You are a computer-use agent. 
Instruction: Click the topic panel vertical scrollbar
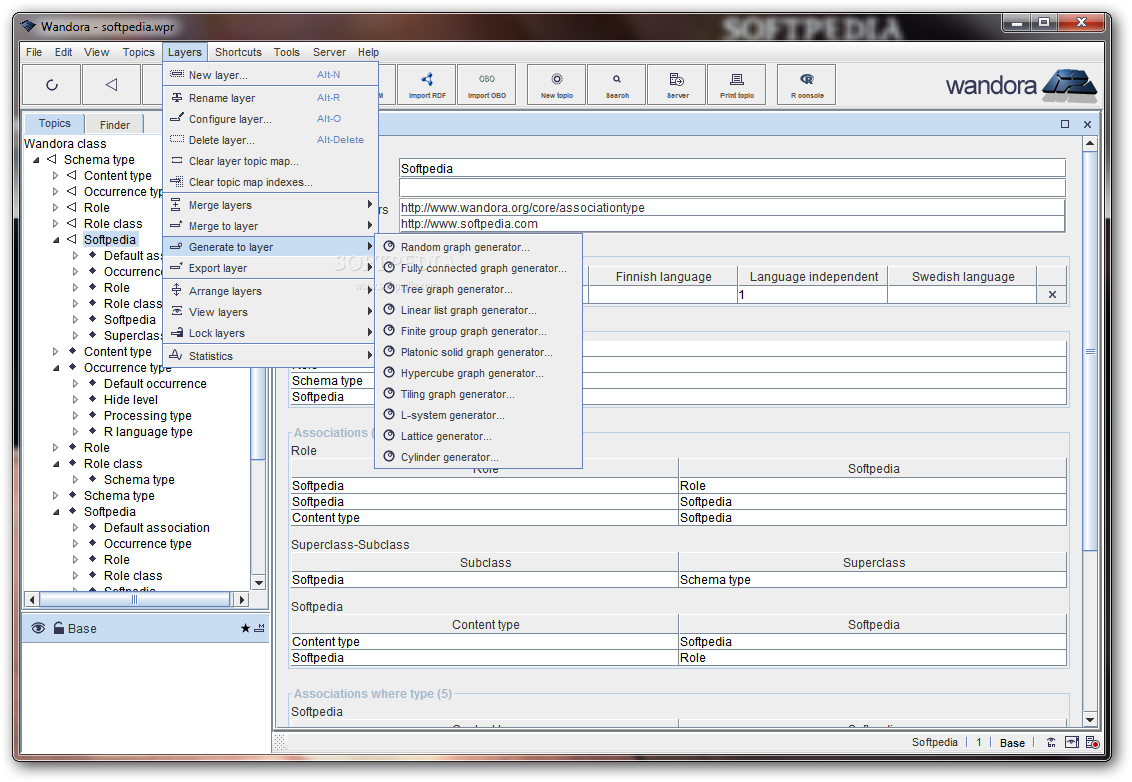click(x=1090, y=350)
